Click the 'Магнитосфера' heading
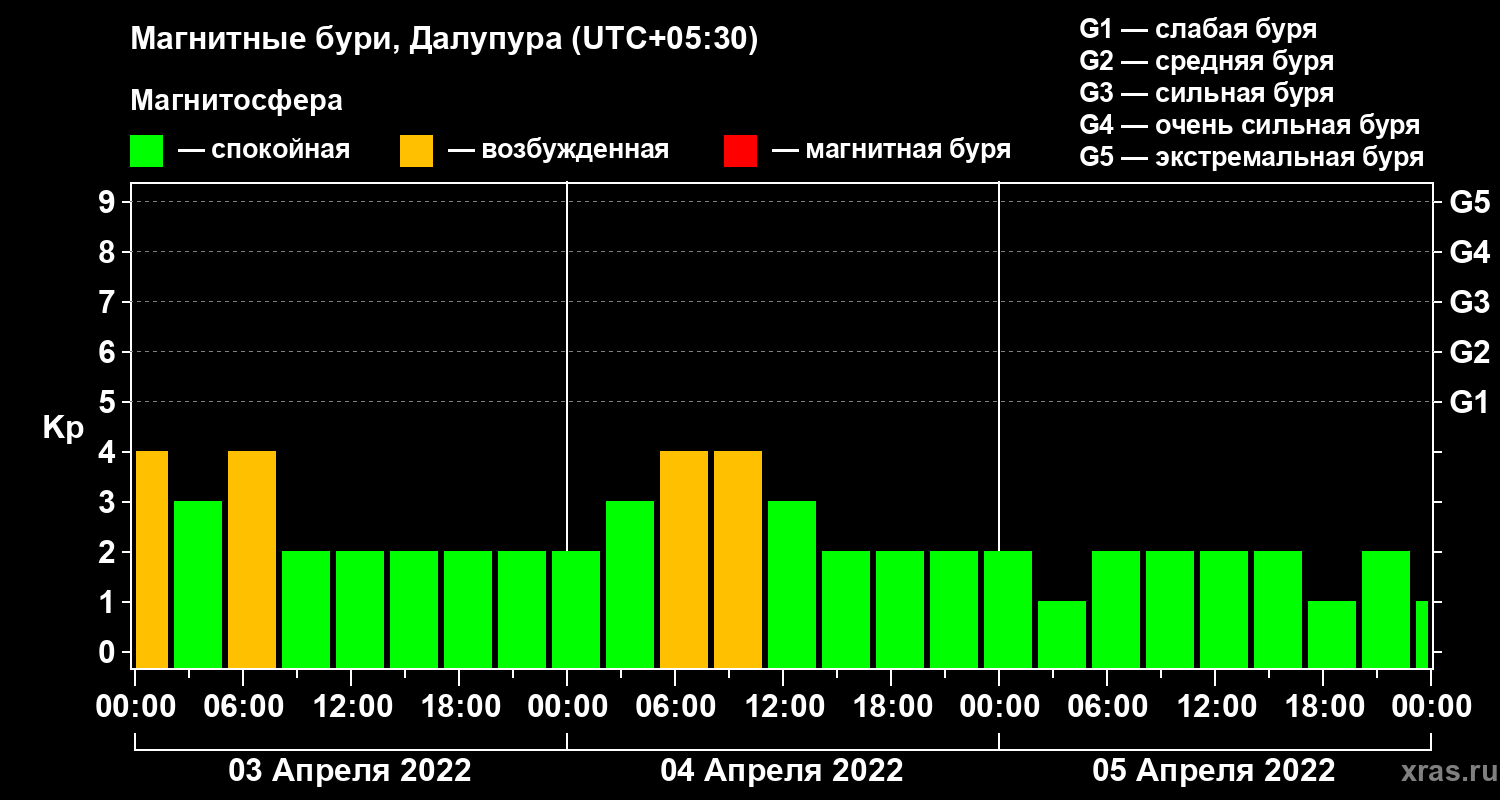The width and height of the screenshot is (1500, 800). (236, 101)
